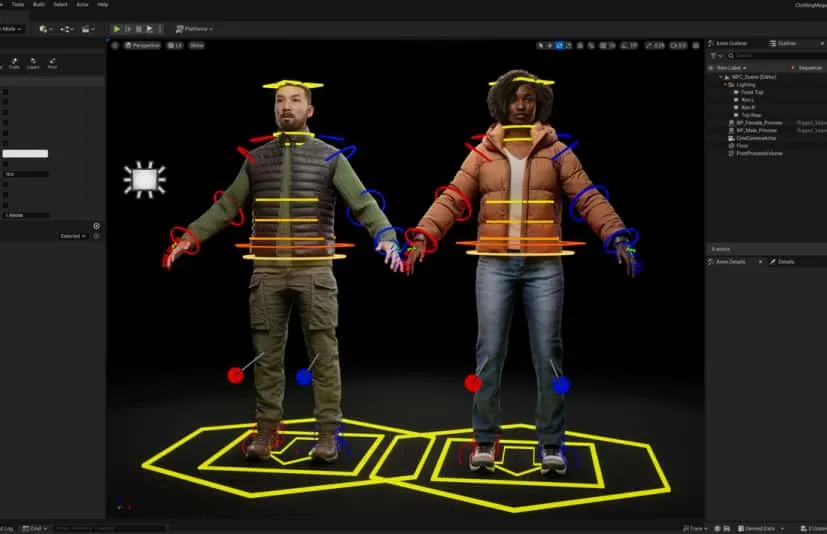This screenshot has height=534, width=827.
Task: Open the Build menu
Action: point(38,4)
